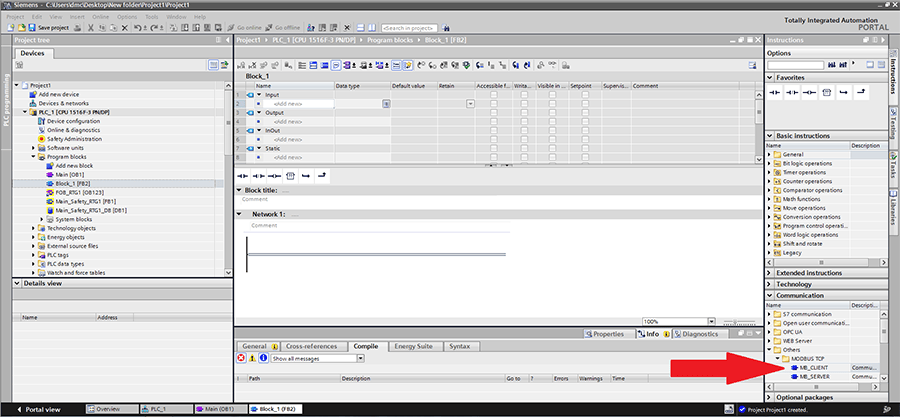
Task: Click Open branch icon in editor favorites bar
Action: pyautogui.click(x=306, y=176)
